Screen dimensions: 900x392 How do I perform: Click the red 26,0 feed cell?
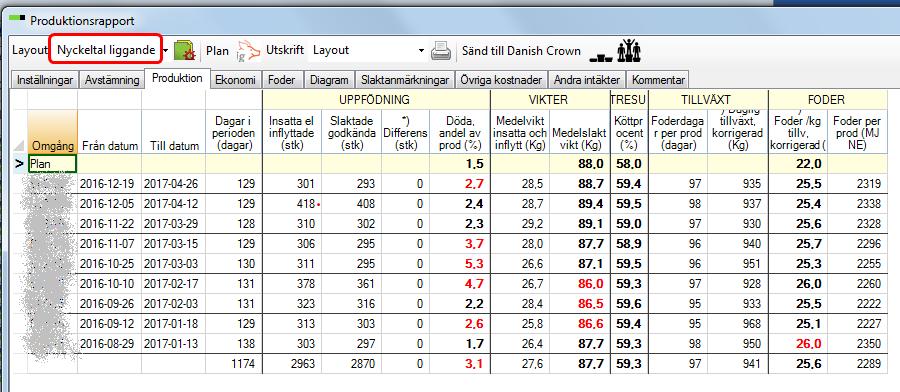click(798, 343)
